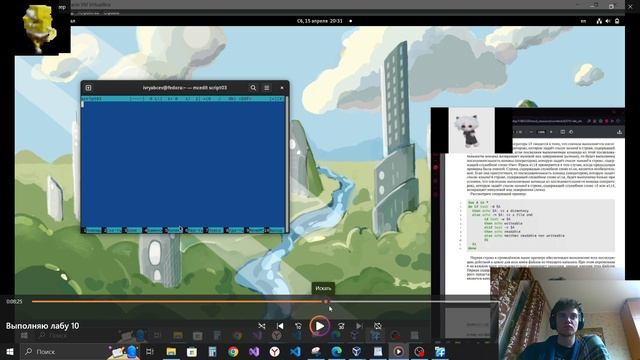Click the mcedit function key 10 button
Screen dimensions: 640x360
pos(274,230)
